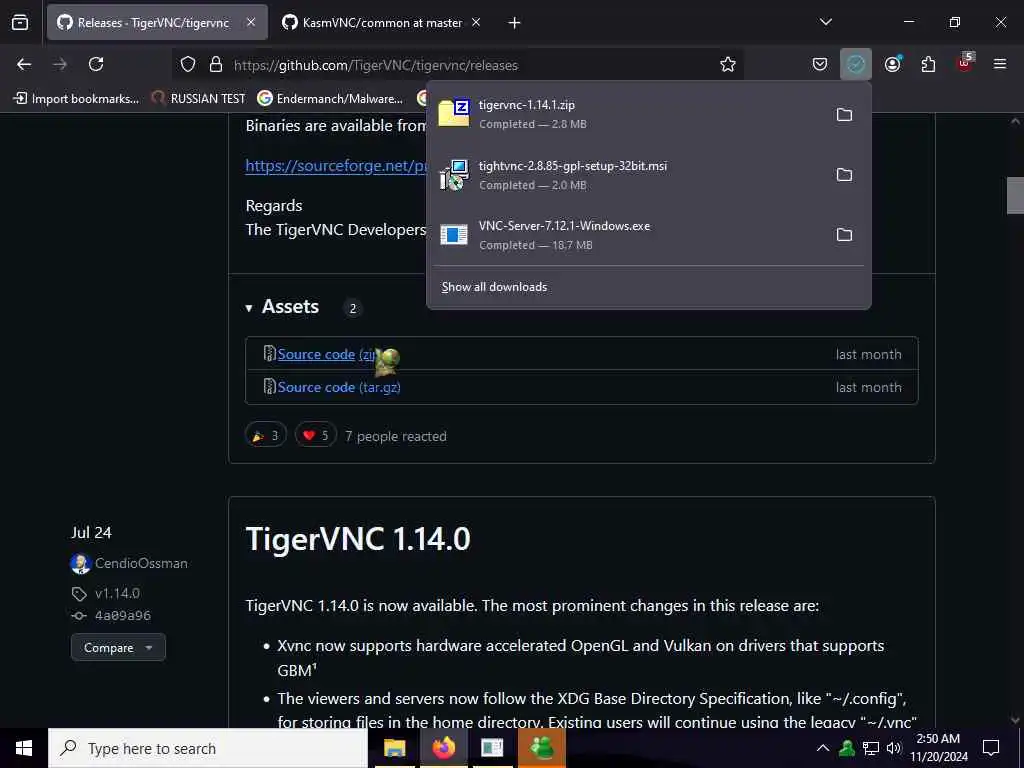This screenshot has width=1024, height=768.
Task: Click the Type here to search box
Action: coord(208,748)
